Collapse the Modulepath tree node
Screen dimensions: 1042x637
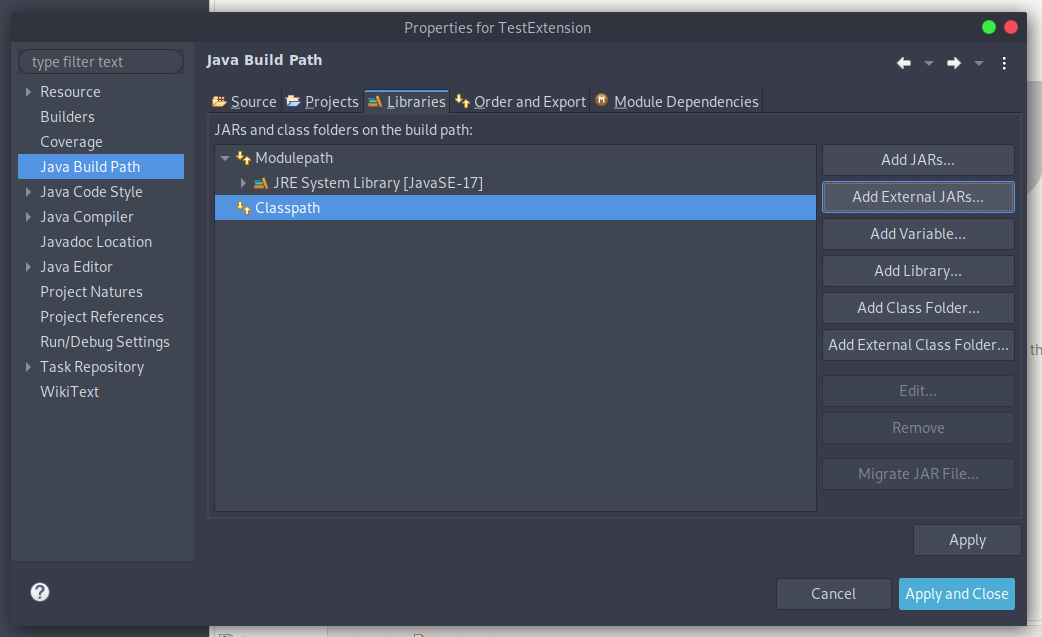225,158
